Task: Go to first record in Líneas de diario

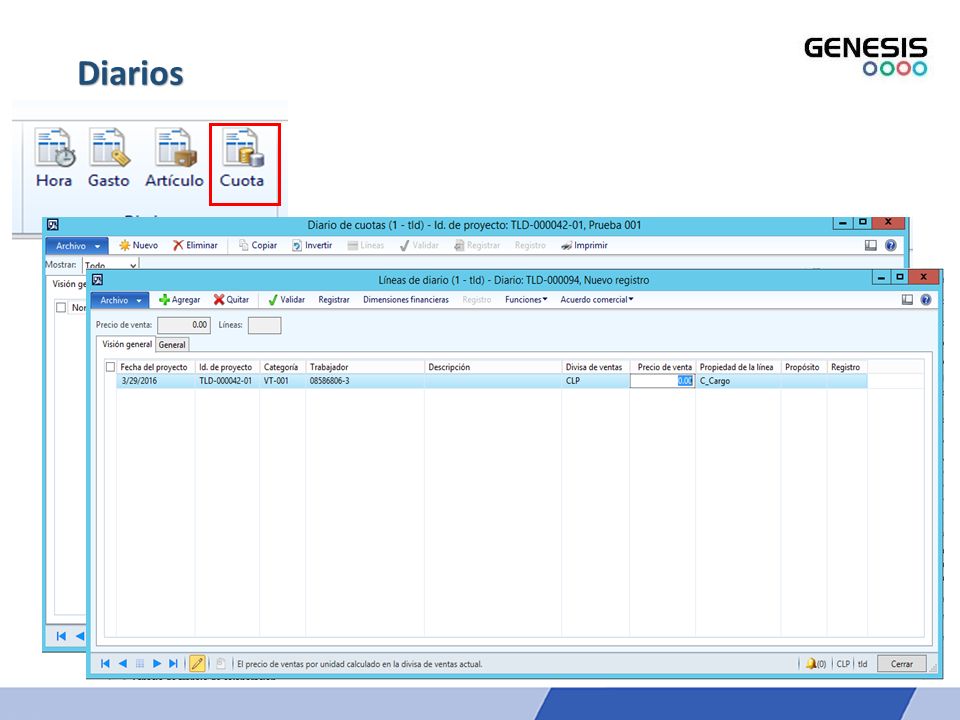Action: tap(105, 664)
